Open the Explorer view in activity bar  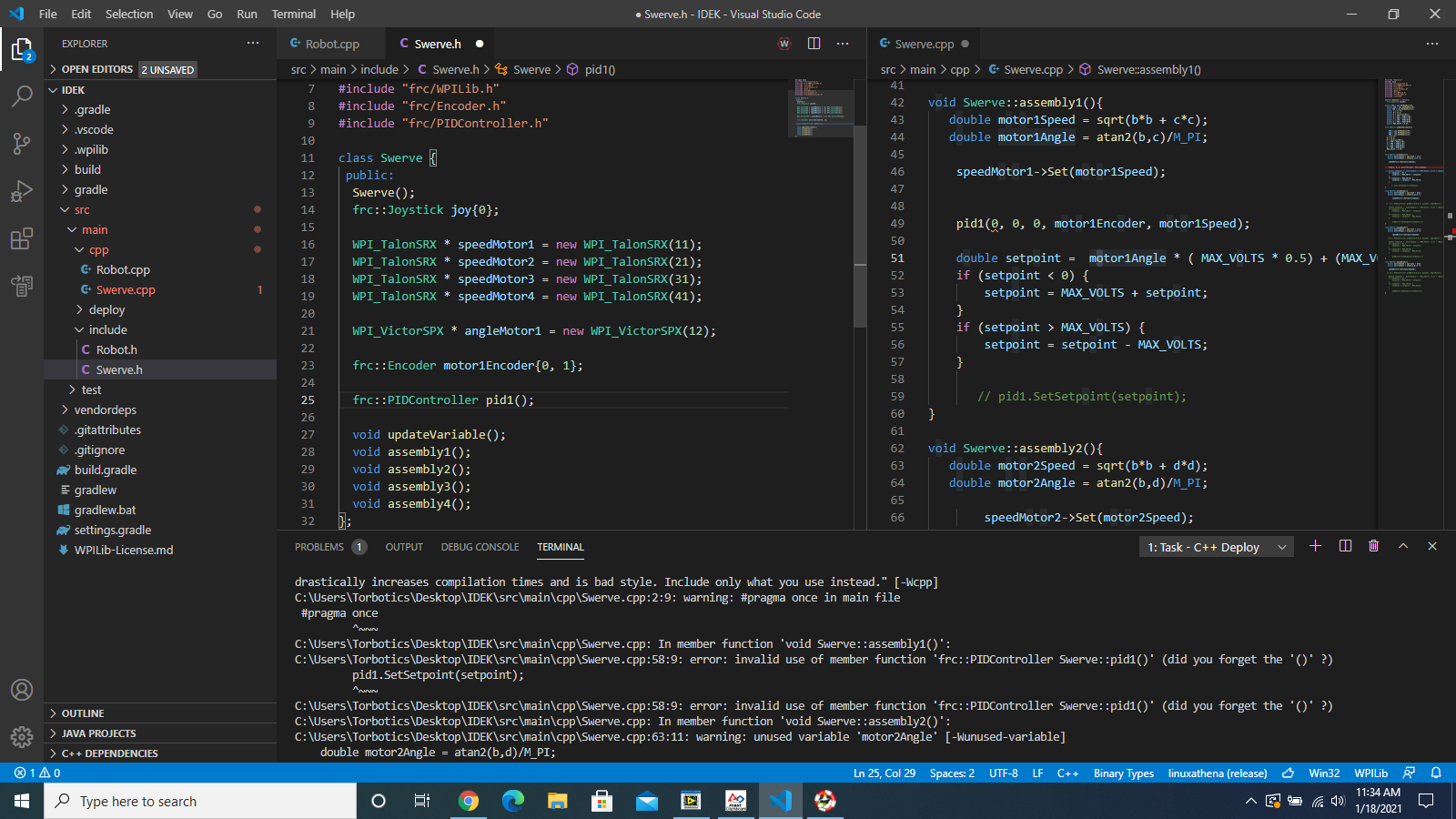[x=22, y=49]
